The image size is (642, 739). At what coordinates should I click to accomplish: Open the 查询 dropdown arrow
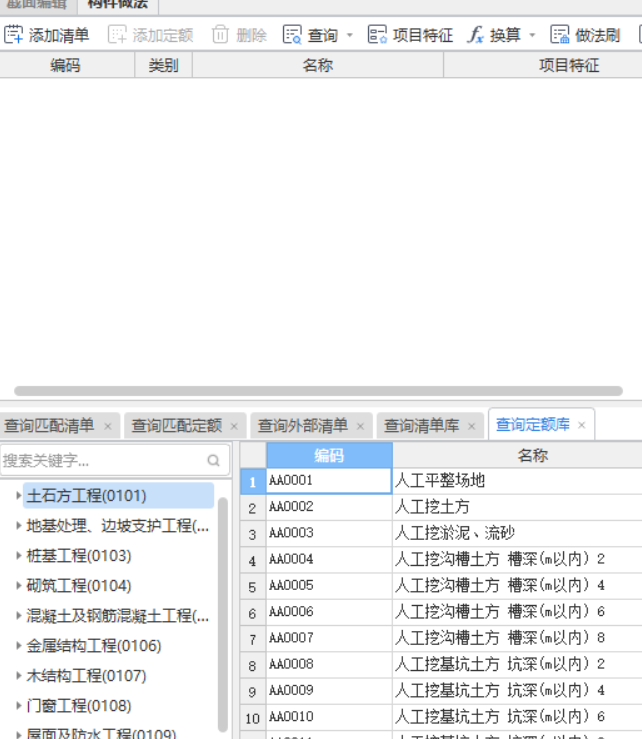point(350,35)
